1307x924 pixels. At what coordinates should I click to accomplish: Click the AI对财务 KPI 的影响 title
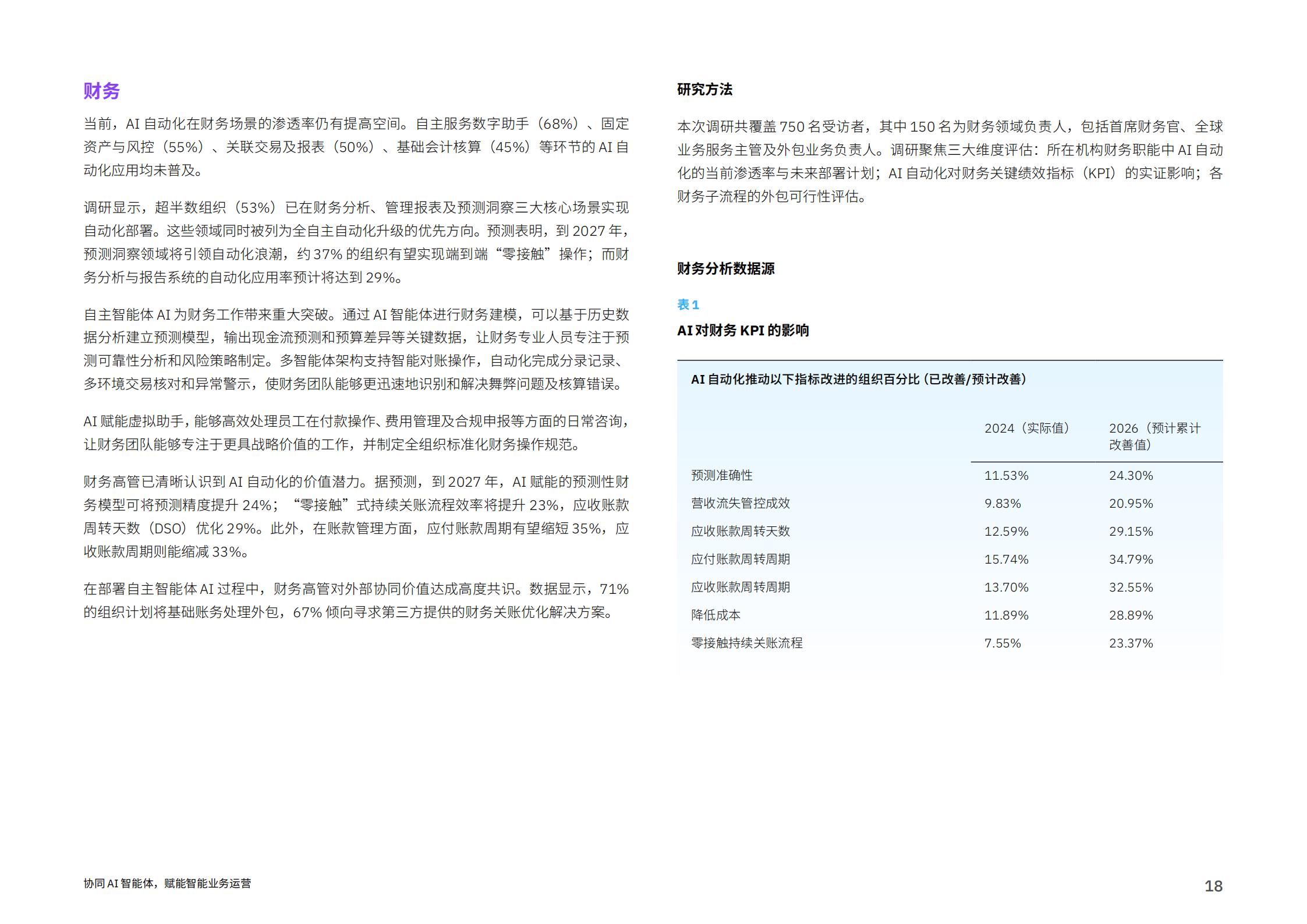click(743, 330)
